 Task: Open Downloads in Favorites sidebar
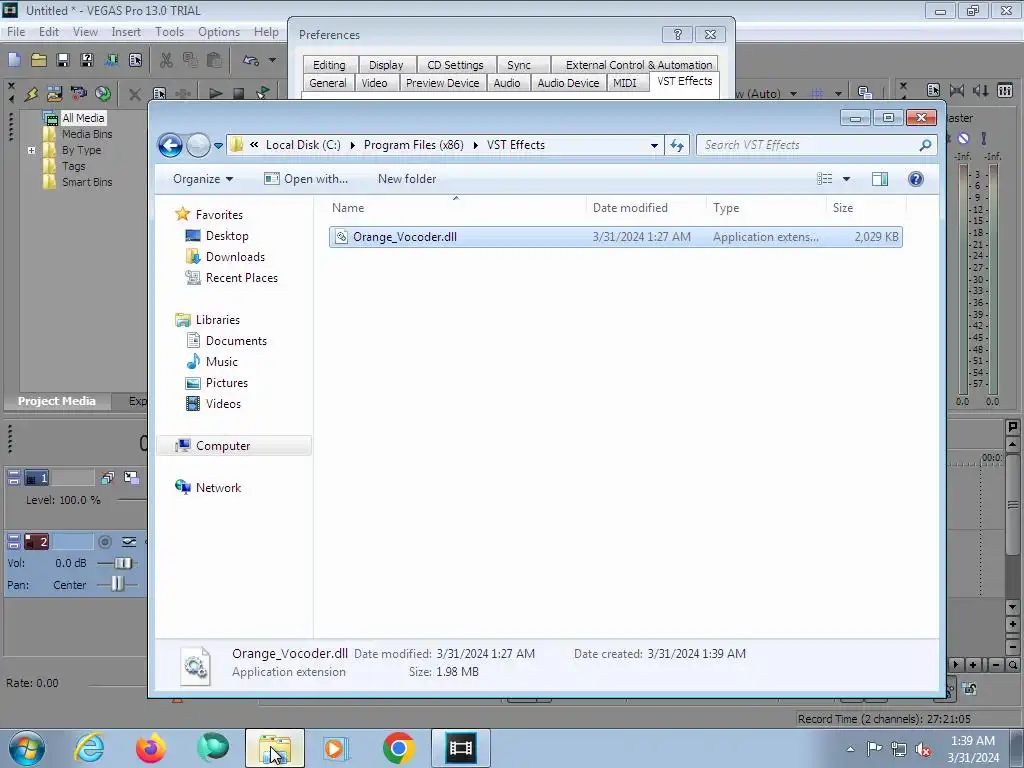pos(235,257)
